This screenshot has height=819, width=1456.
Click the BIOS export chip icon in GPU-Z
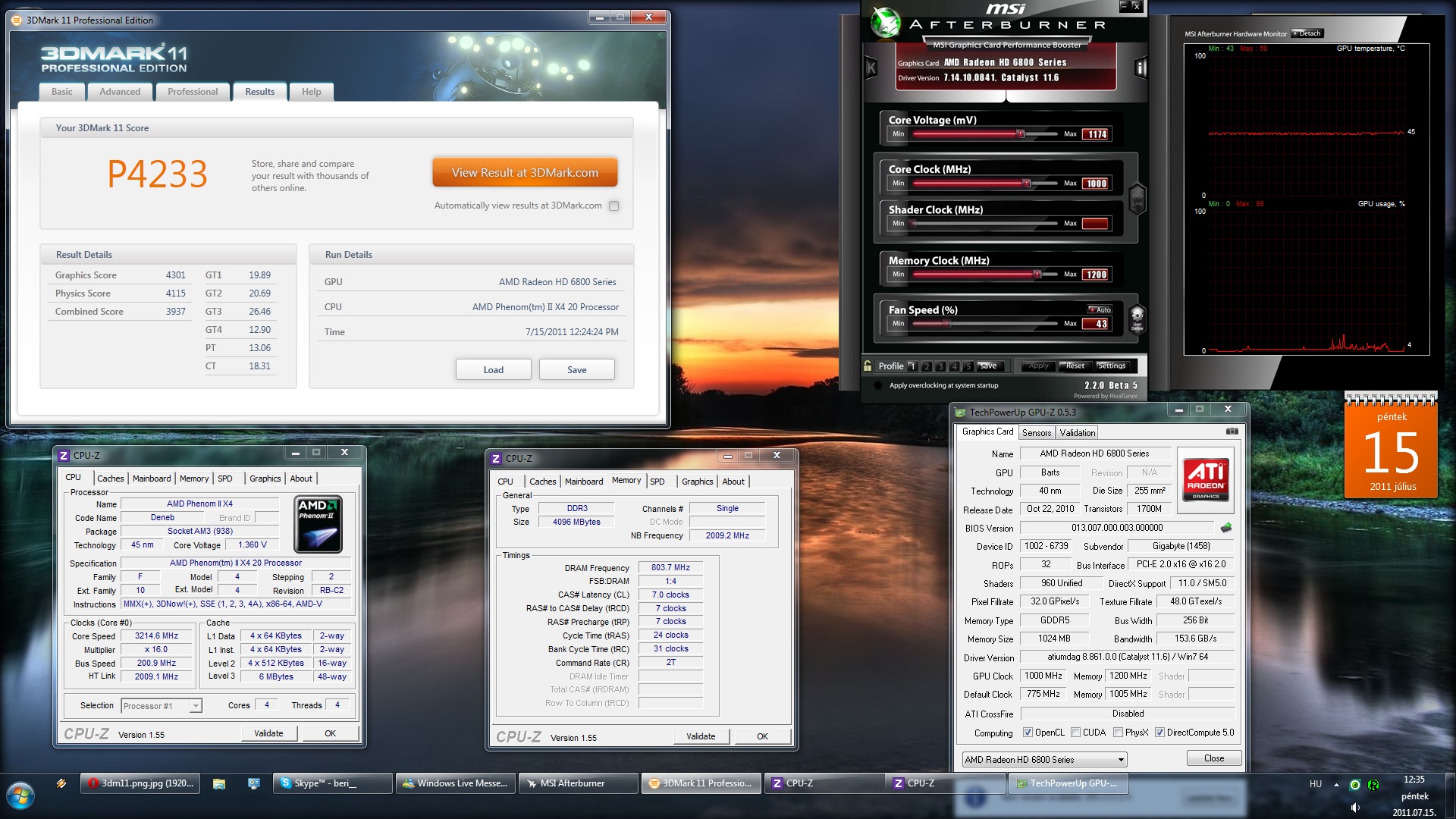coord(1226,528)
